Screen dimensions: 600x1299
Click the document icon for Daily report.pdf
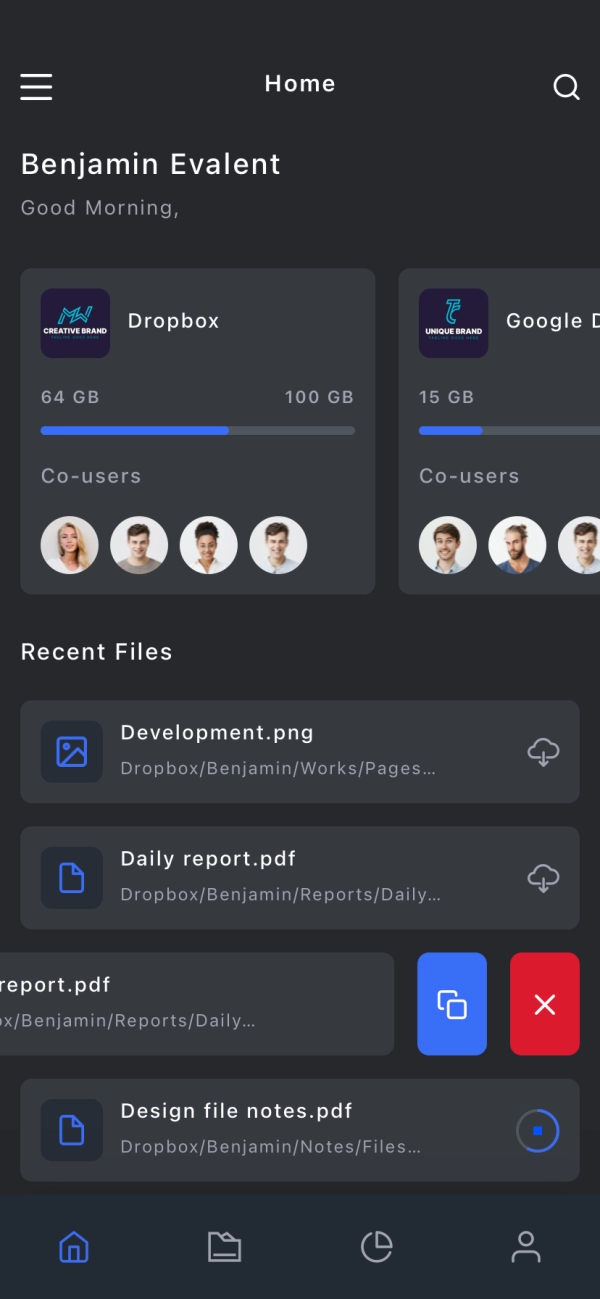click(x=72, y=877)
